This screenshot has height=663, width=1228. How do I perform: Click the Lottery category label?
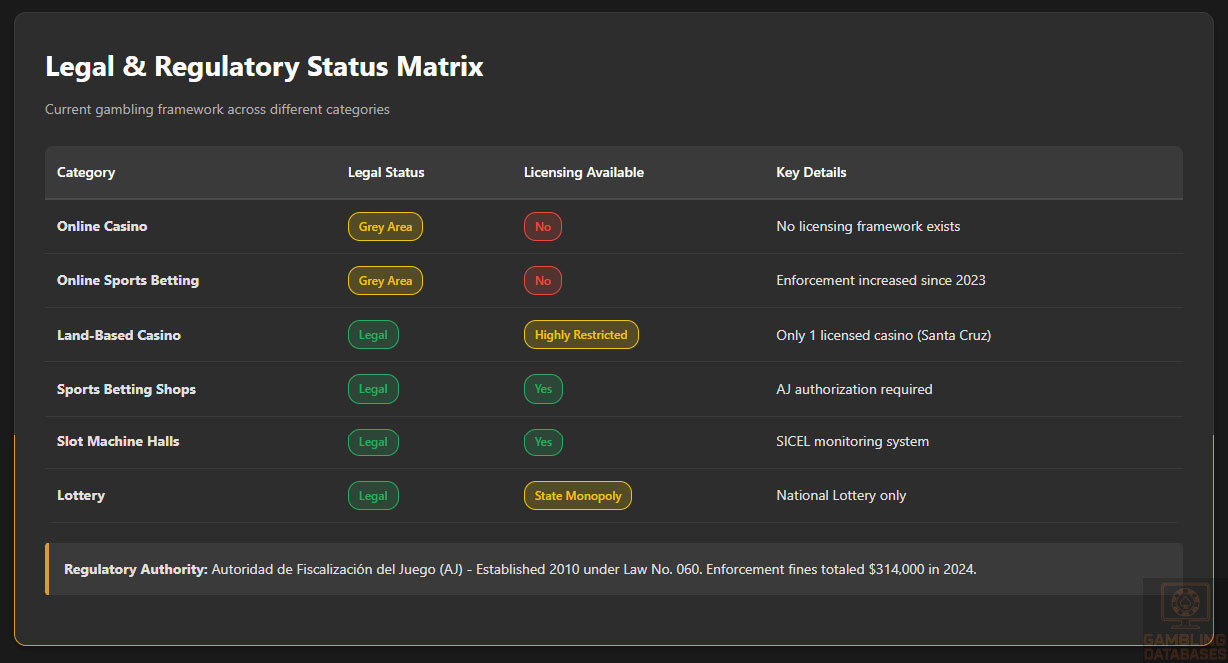pos(81,496)
